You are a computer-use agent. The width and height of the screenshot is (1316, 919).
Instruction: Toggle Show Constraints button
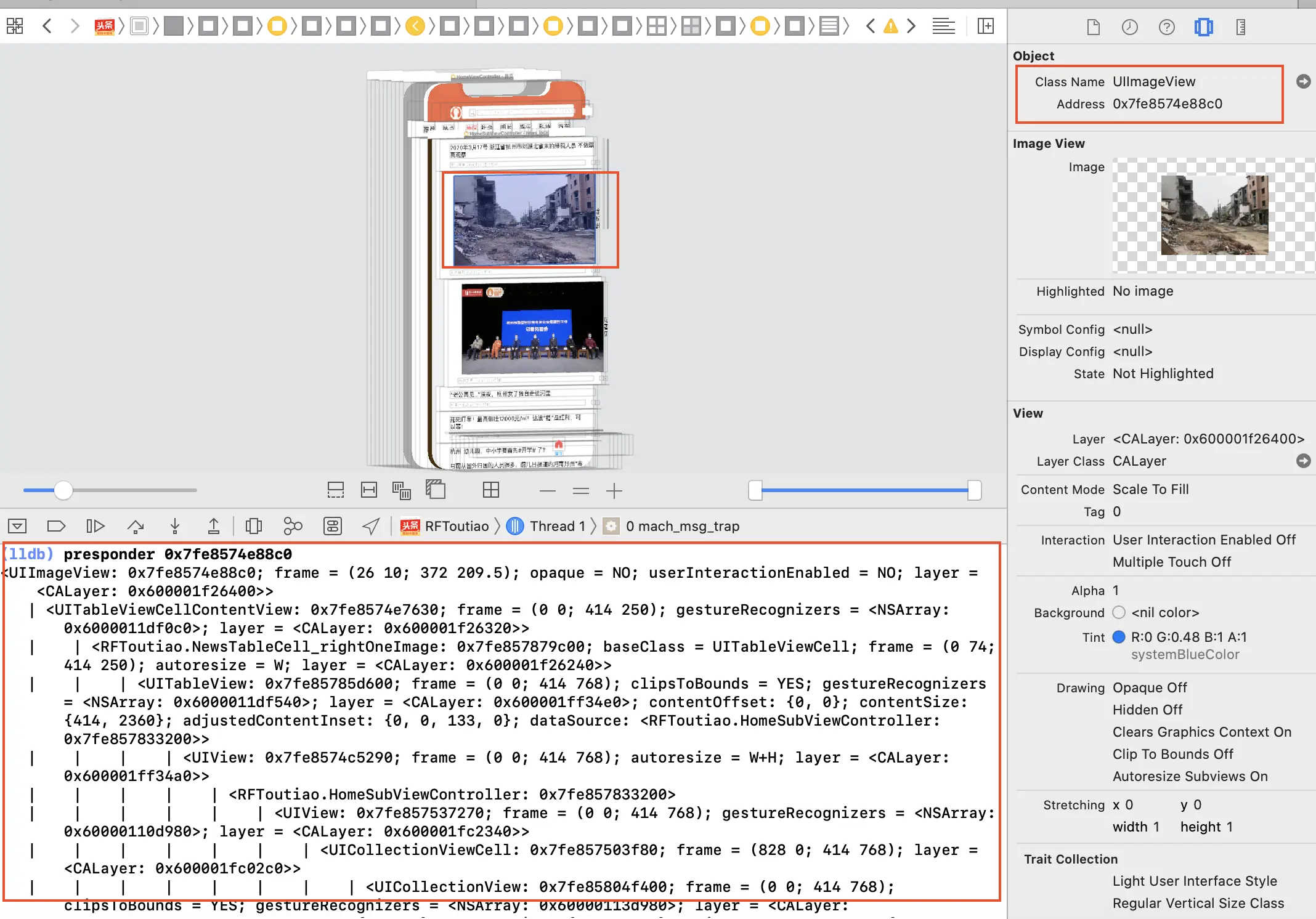(x=369, y=490)
